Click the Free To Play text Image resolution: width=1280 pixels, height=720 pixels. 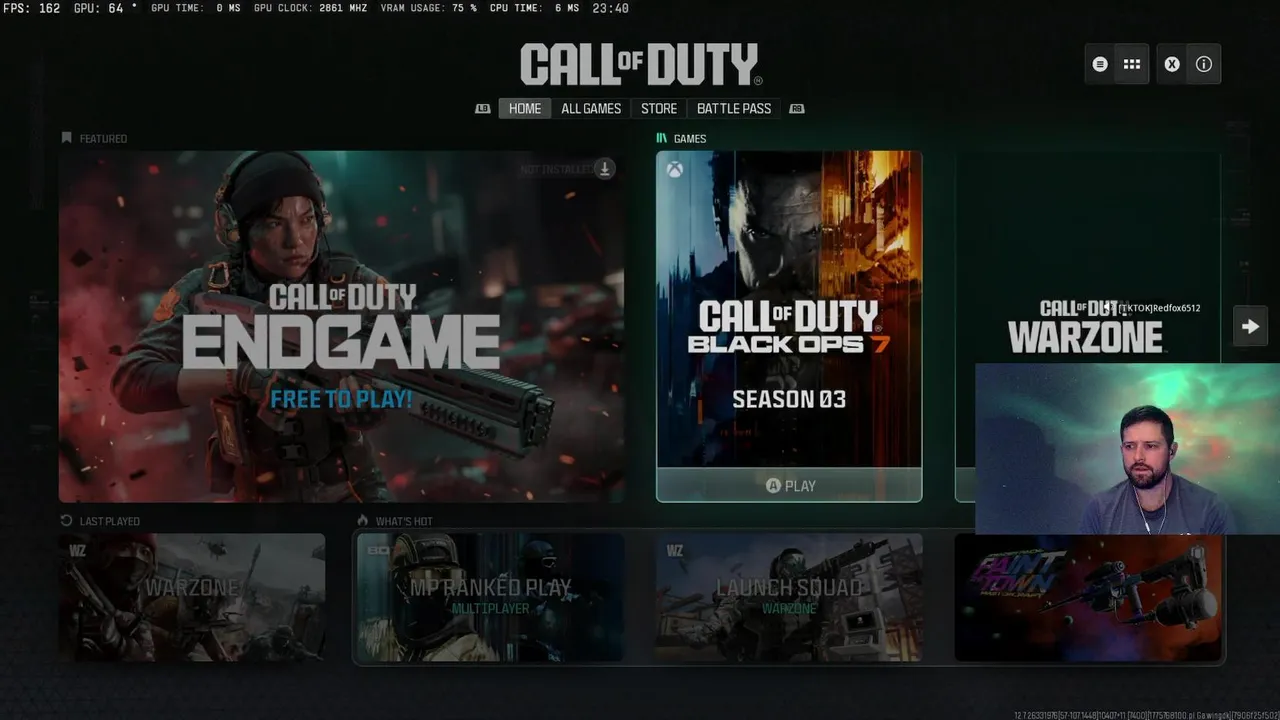pos(341,399)
